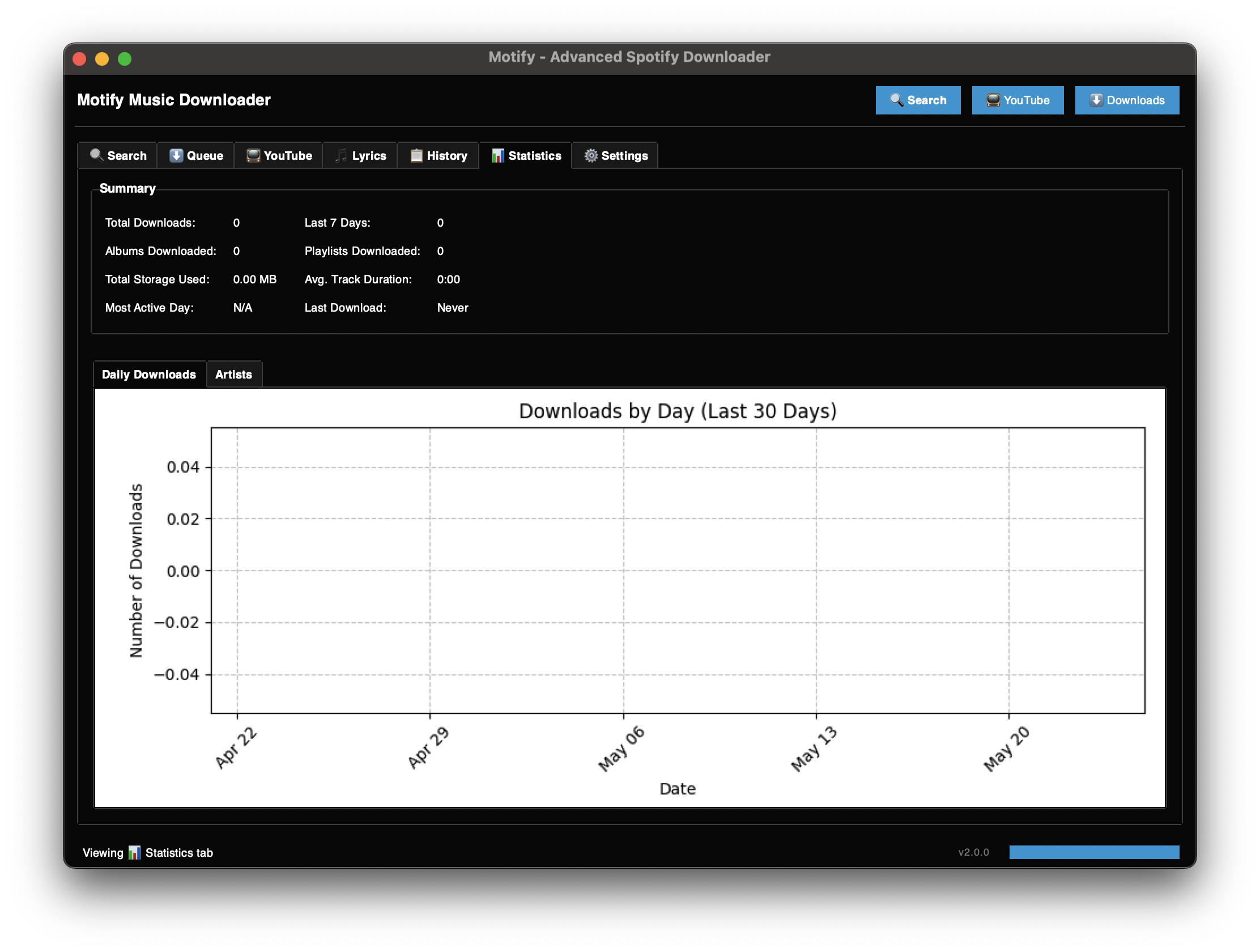Click the blue YouTube button in header

(x=1018, y=100)
